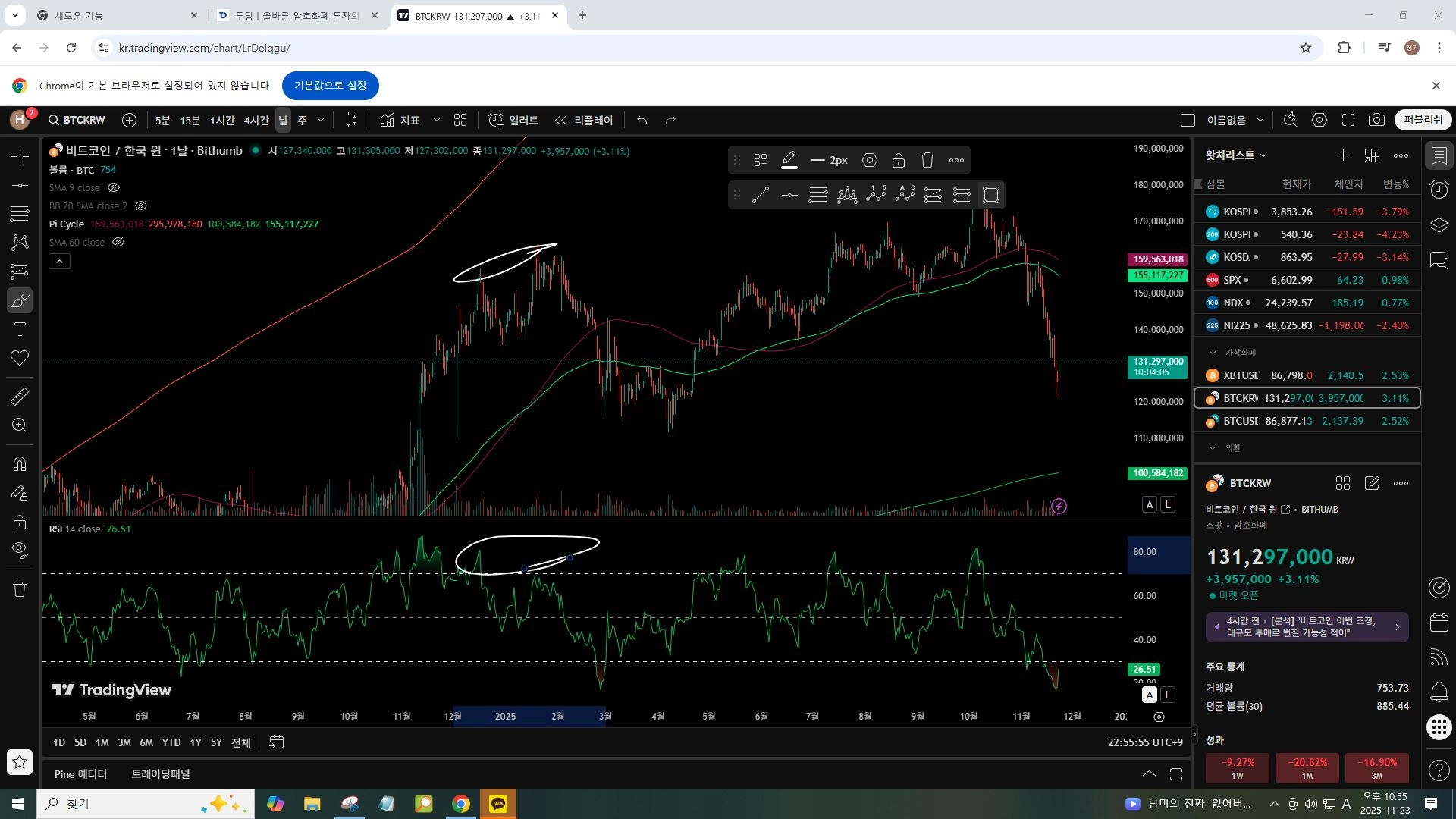Expand the 왓치리스트 watchlist dropdown

click(1263, 155)
